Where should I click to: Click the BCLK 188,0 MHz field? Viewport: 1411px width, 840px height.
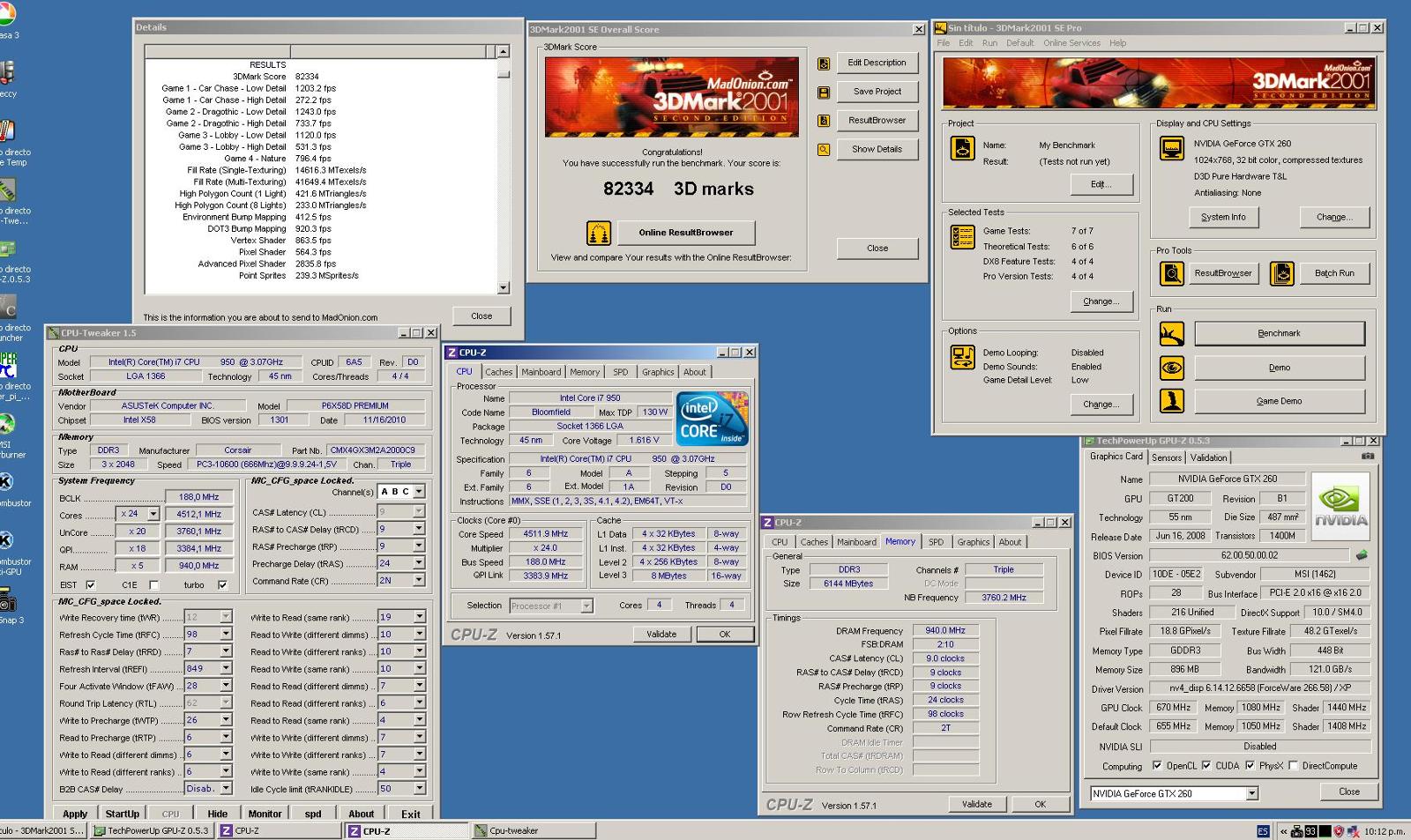[x=198, y=497]
